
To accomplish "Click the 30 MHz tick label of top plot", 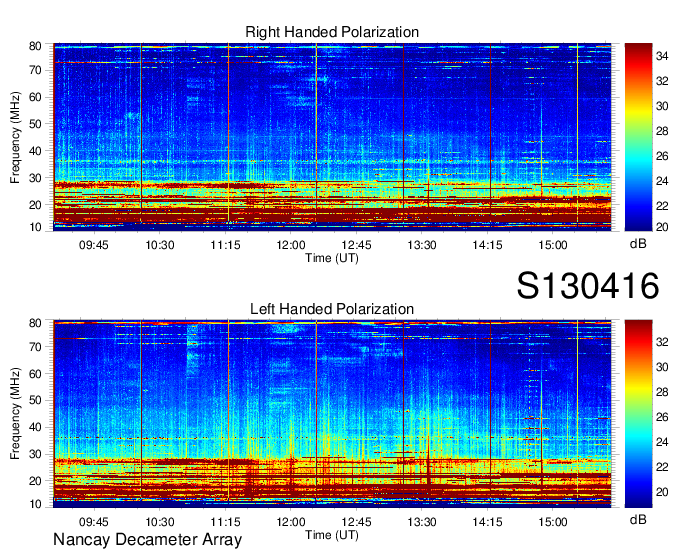I will pyautogui.click(x=35, y=178).
